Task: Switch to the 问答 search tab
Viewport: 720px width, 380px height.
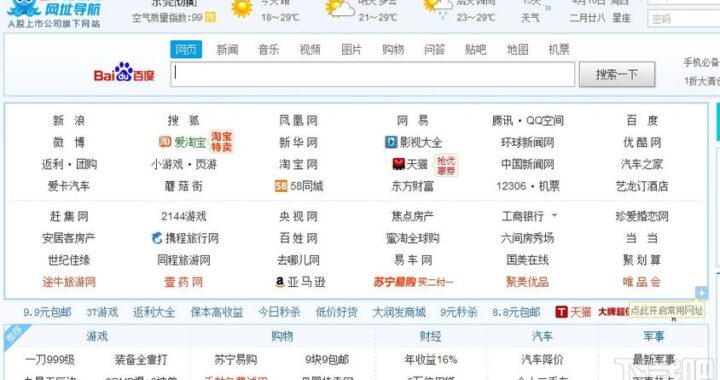Action: pos(434,50)
